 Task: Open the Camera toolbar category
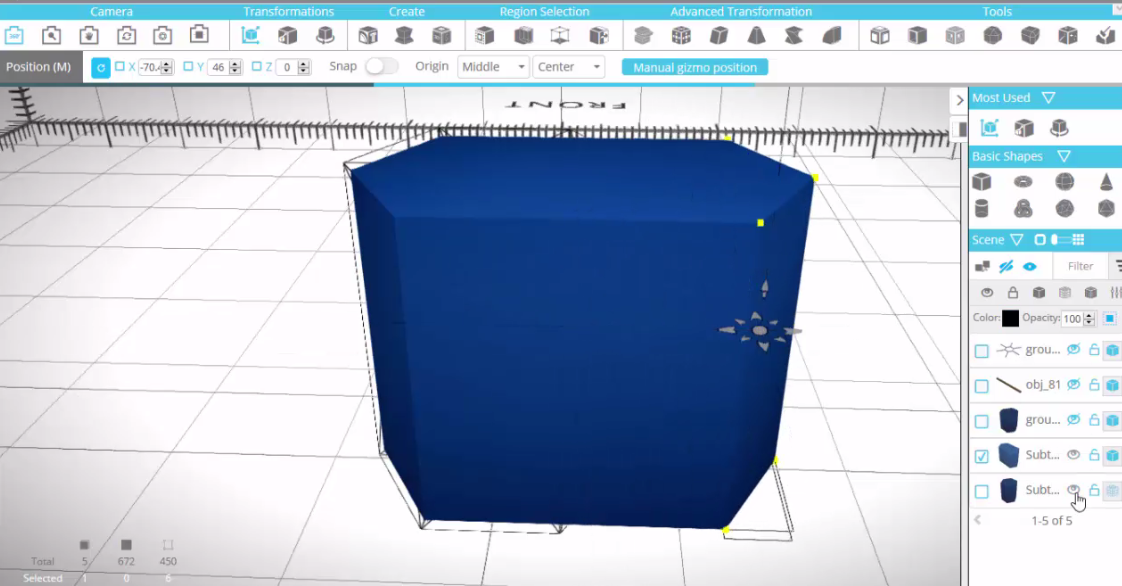tap(111, 11)
